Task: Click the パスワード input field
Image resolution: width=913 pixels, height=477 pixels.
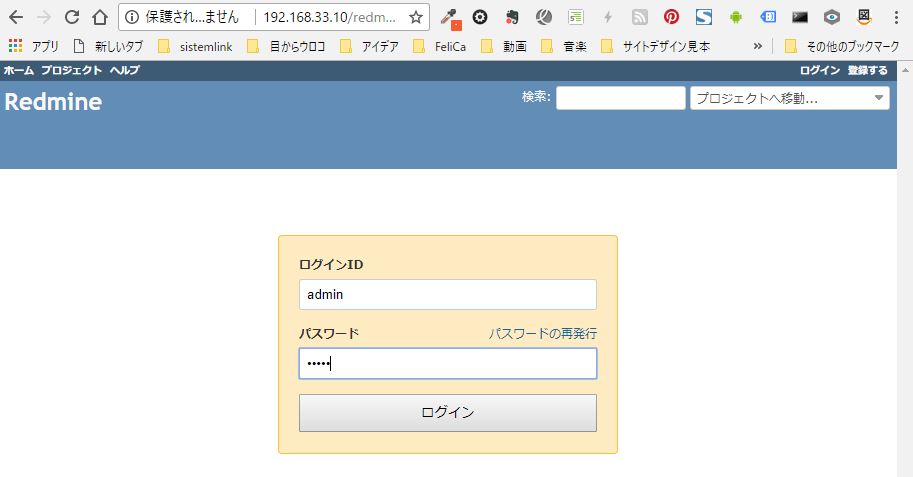Action: 448,363
